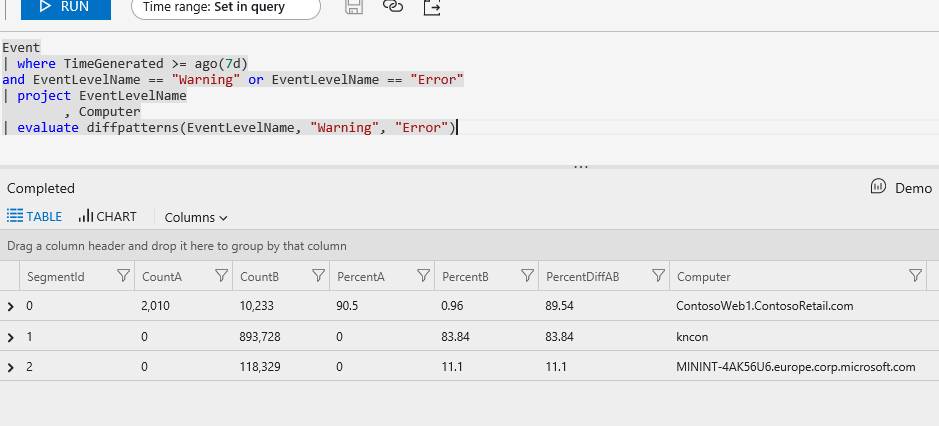Viewport: 939px width, 426px height.
Task: Open the Time range selector
Action: [x=225, y=7]
